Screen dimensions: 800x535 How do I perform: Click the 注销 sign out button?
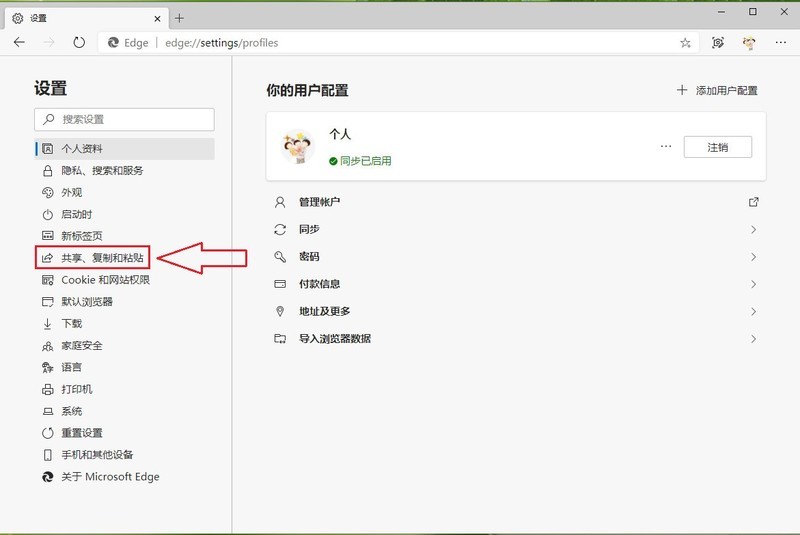(x=717, y=147)
